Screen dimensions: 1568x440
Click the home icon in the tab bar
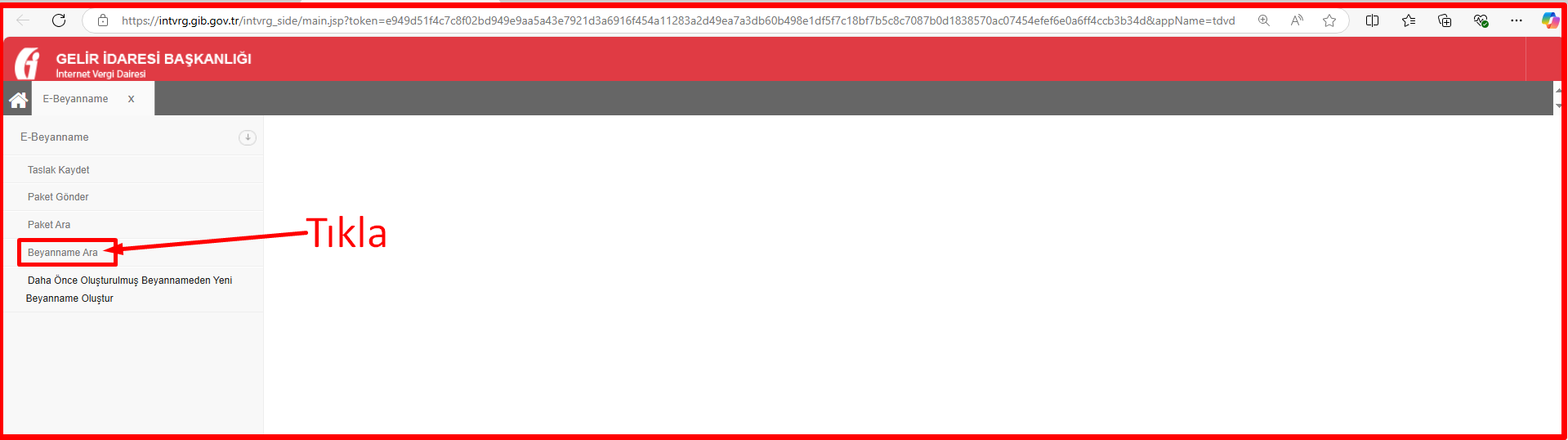tap(19, 100)
